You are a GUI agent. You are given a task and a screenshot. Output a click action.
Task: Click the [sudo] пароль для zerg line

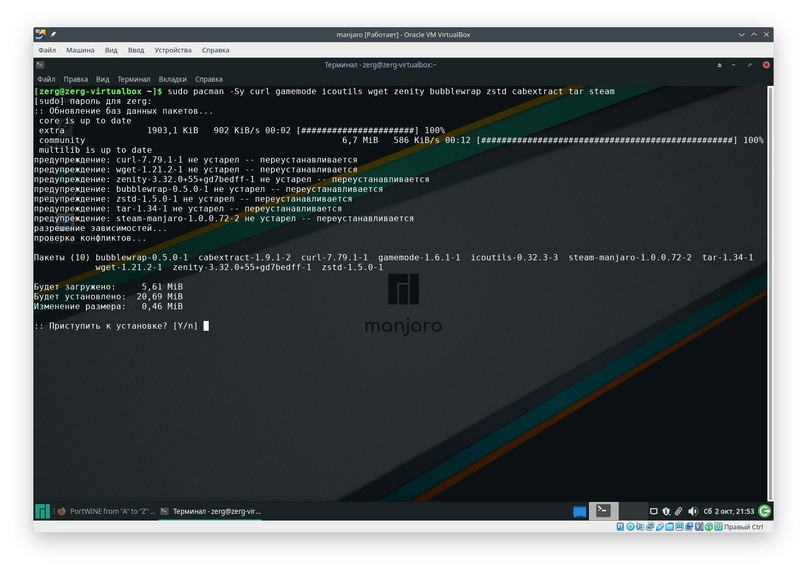point(93,101)
